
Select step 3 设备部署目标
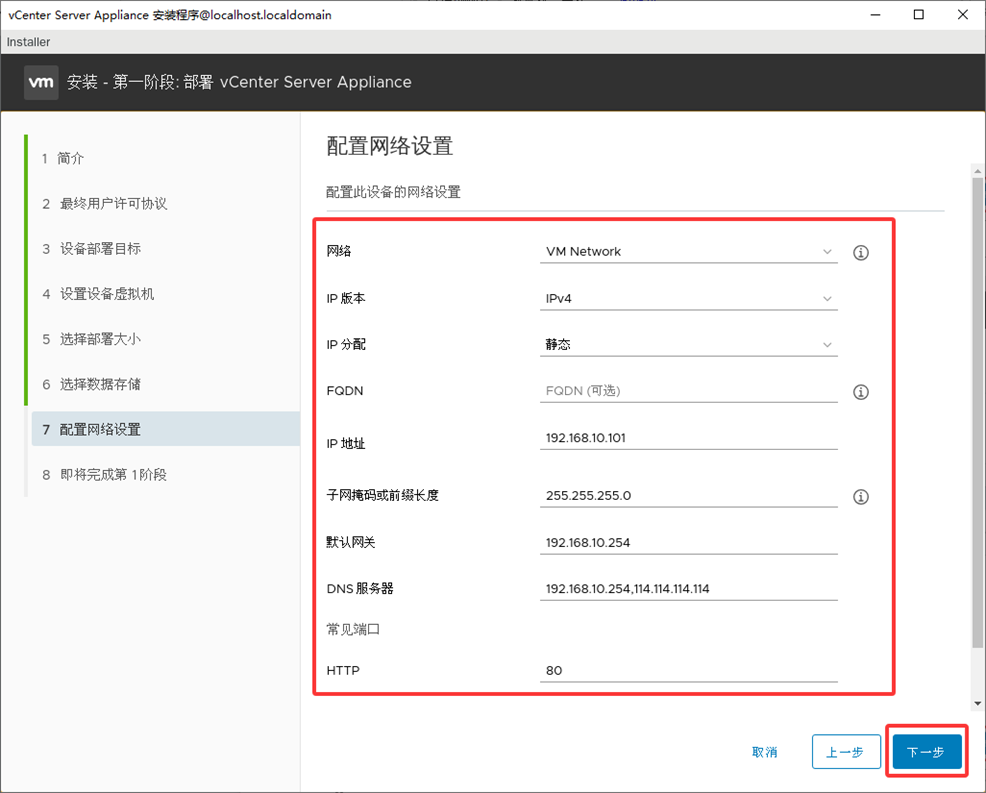point(99,249)
